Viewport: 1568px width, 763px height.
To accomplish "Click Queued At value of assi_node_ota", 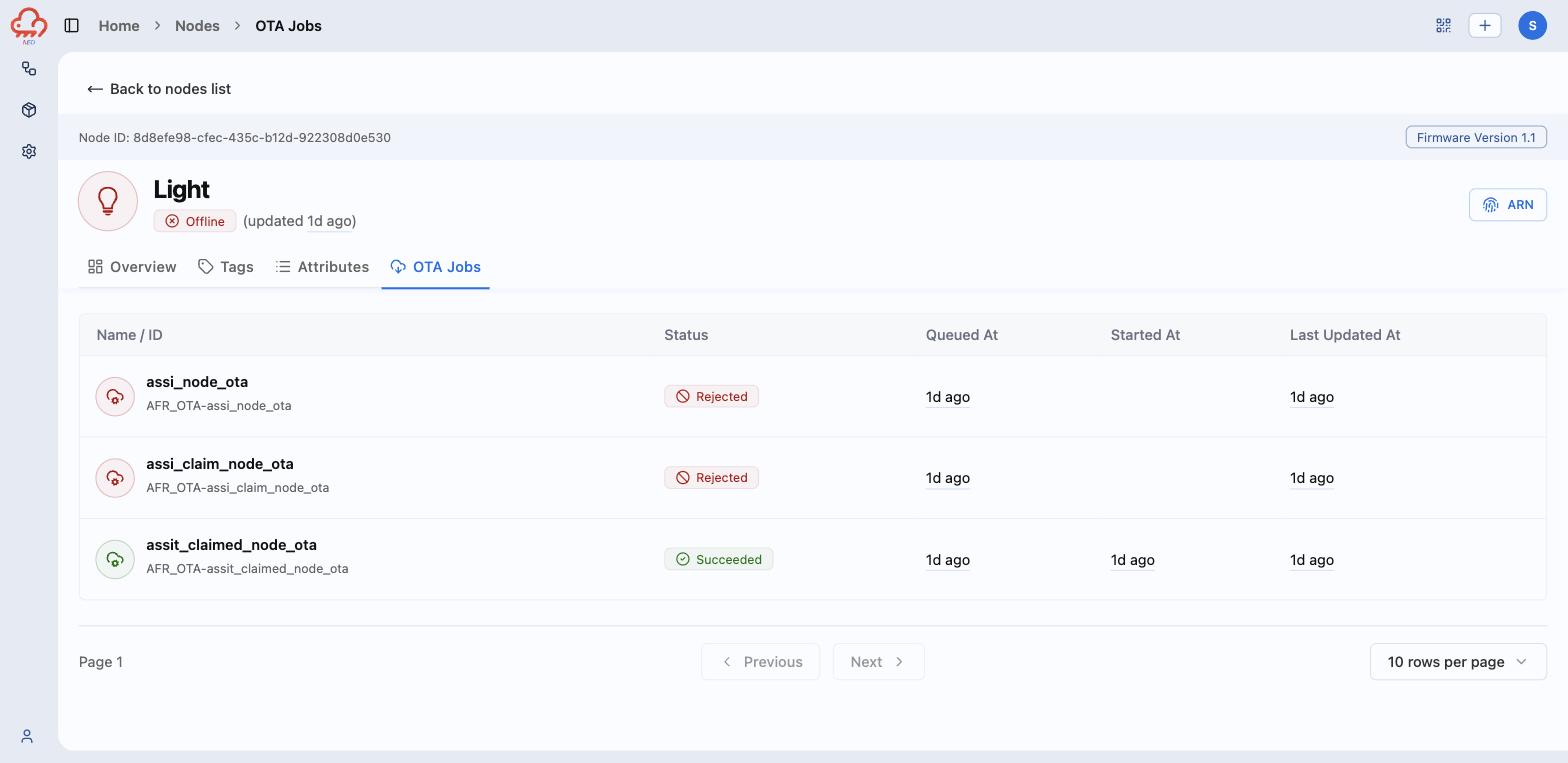I will pyautogui.click(x=948, y=397).
